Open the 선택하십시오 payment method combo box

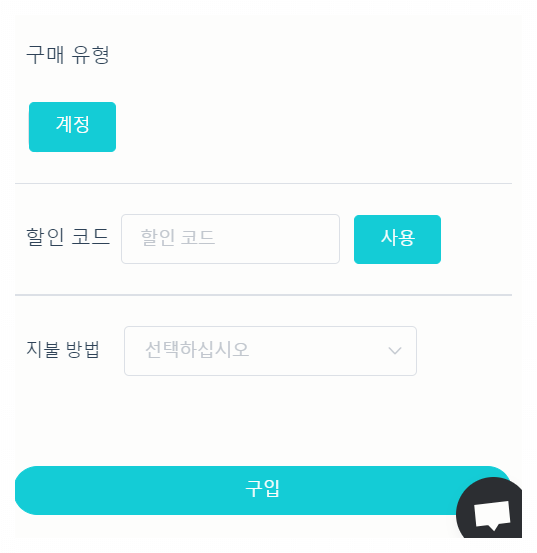click(x=270, y=351)
